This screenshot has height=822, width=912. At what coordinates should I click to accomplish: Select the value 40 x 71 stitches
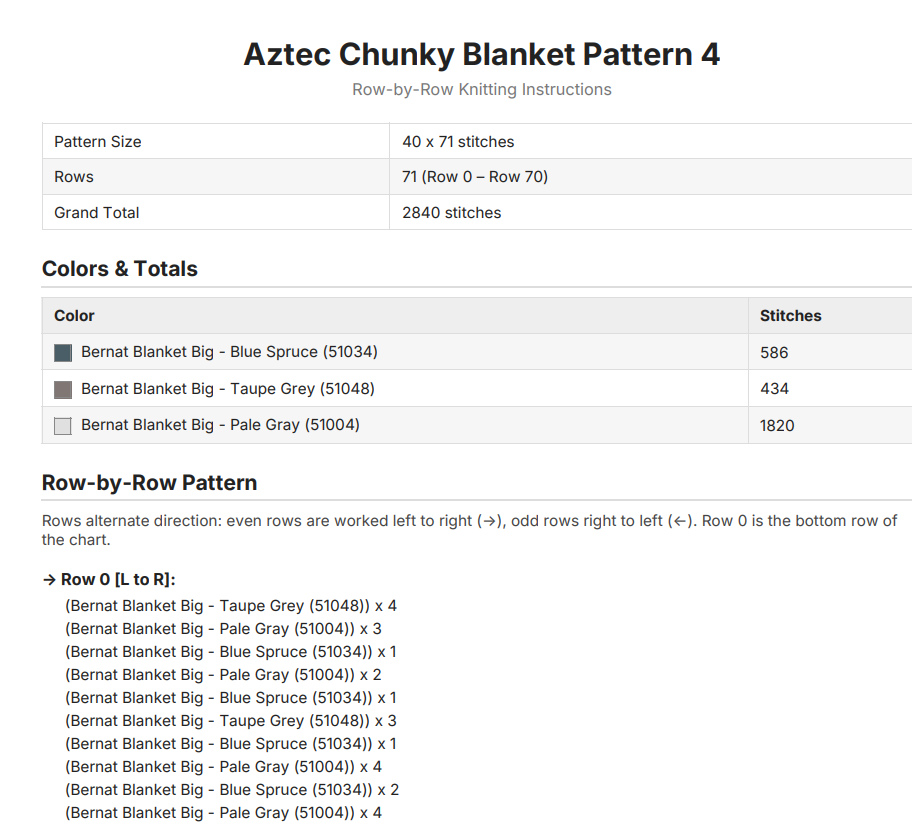pos(458,142)
